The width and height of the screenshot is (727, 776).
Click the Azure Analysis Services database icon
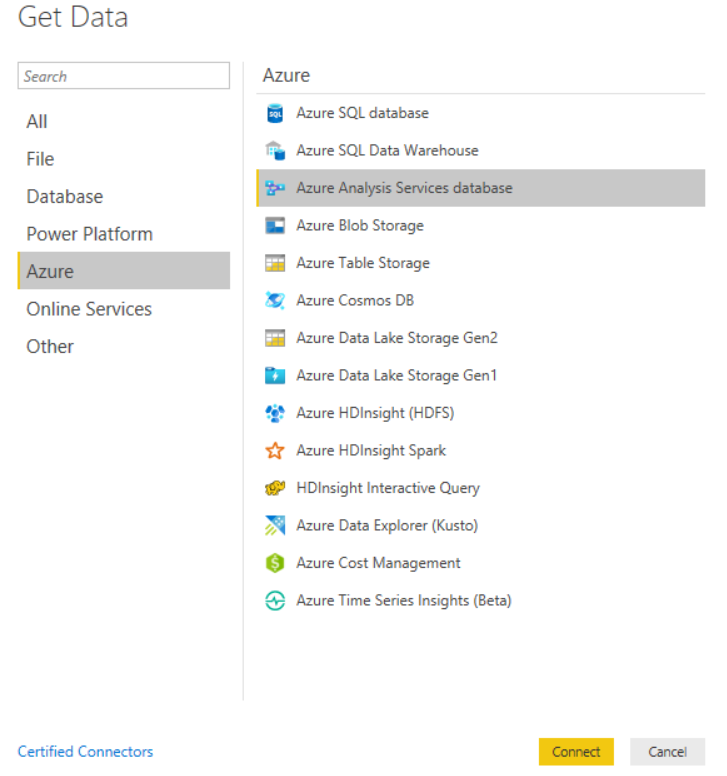[x=275, y=188]
